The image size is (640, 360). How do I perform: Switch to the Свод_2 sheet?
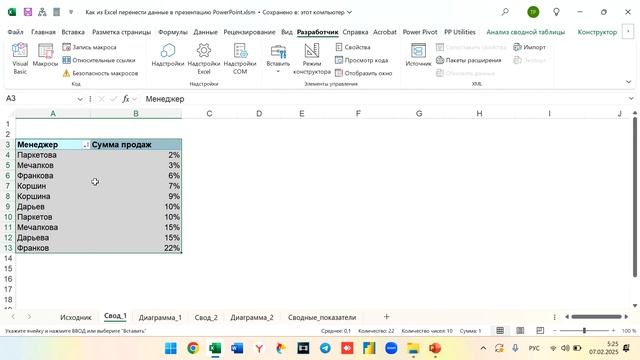click(206, 317)
